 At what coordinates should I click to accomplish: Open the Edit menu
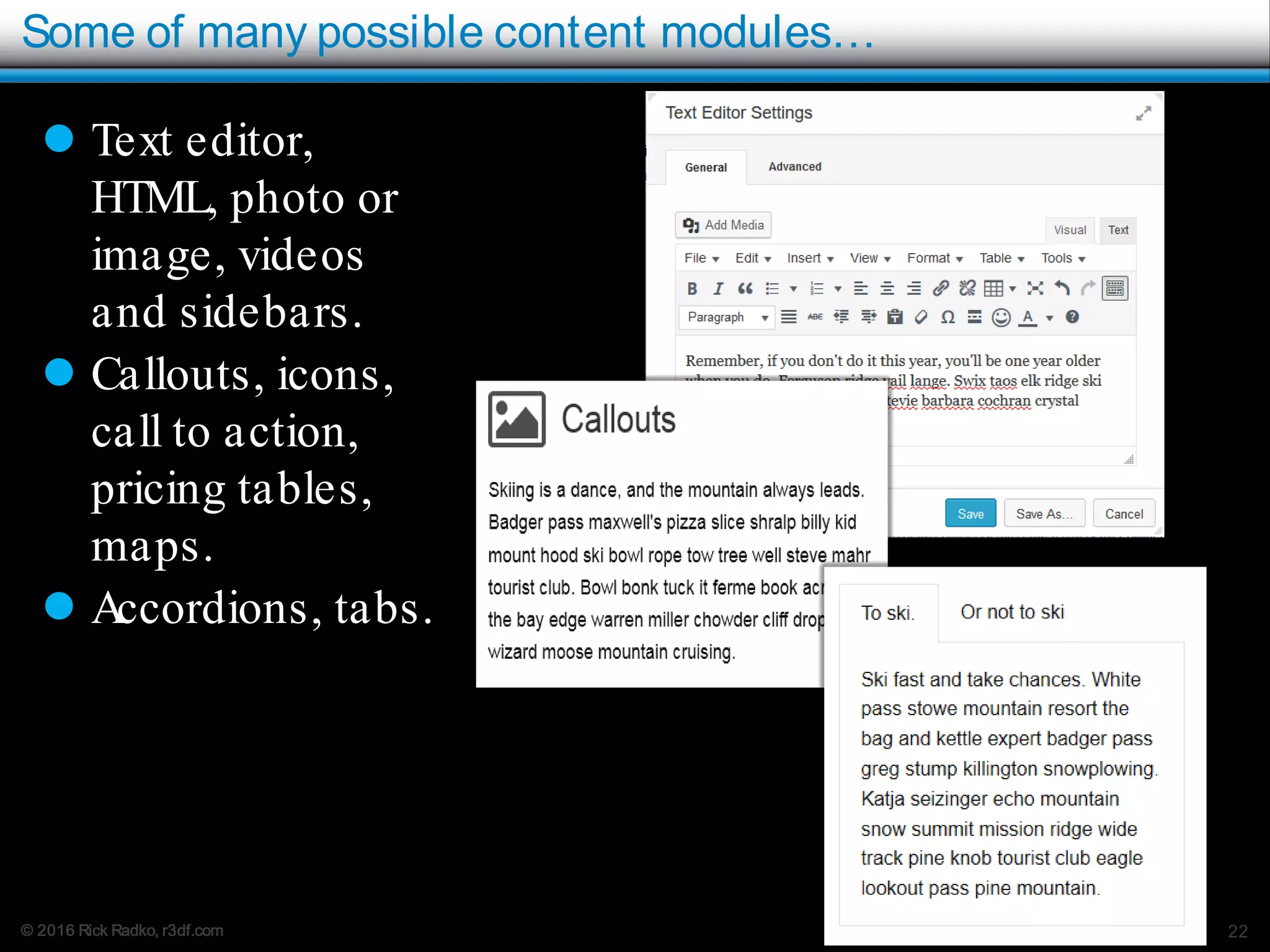[x=753, y=258]
